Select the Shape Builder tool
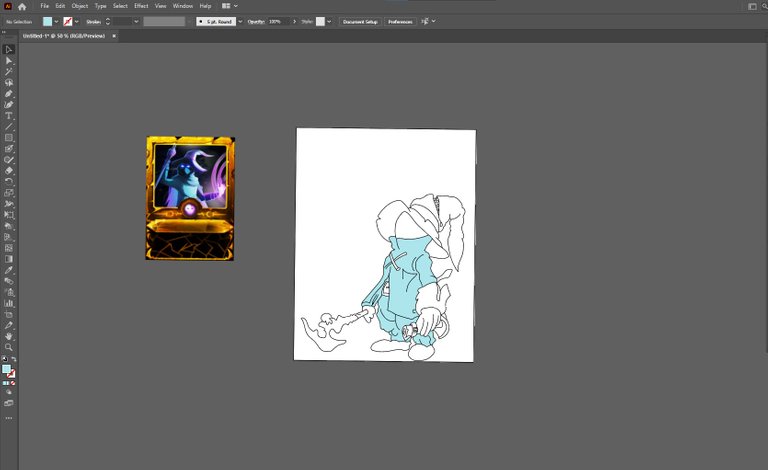Screen dimensions: 768x470 [x=9, y=226]
